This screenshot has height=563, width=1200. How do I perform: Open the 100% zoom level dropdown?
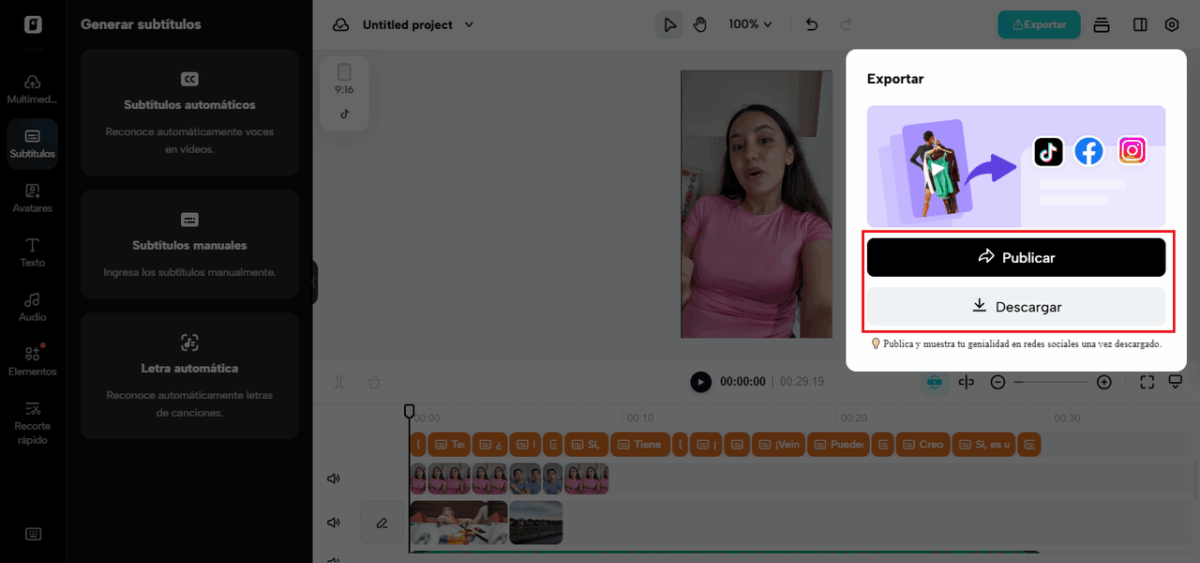750,25
